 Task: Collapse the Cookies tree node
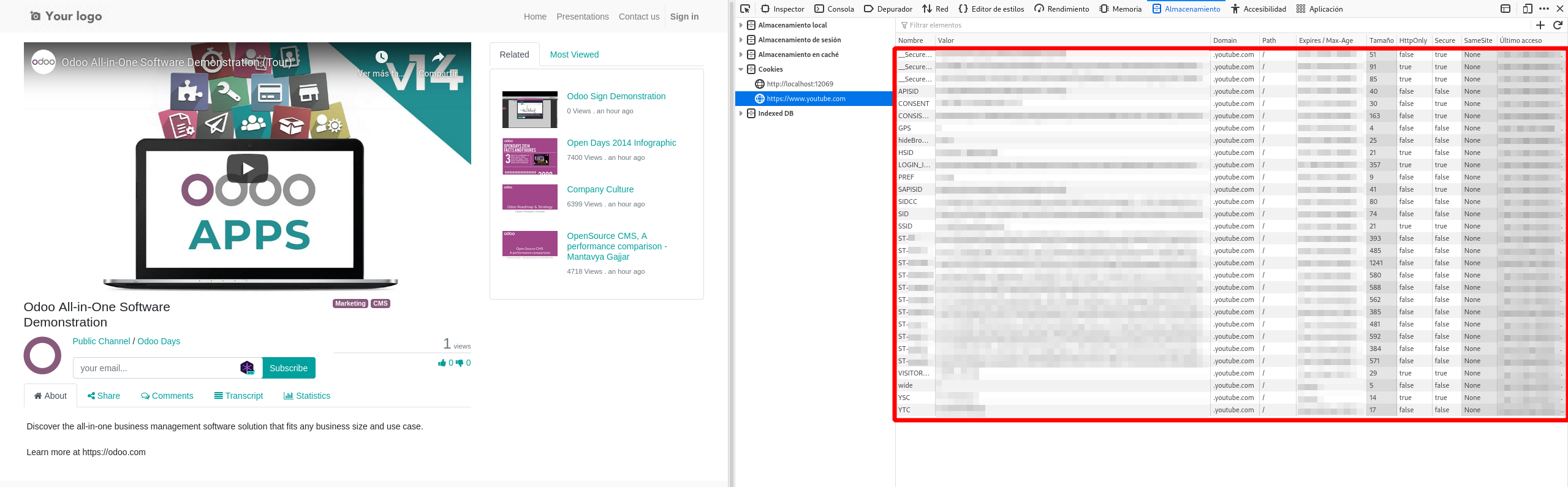click(x=741, y=69)
